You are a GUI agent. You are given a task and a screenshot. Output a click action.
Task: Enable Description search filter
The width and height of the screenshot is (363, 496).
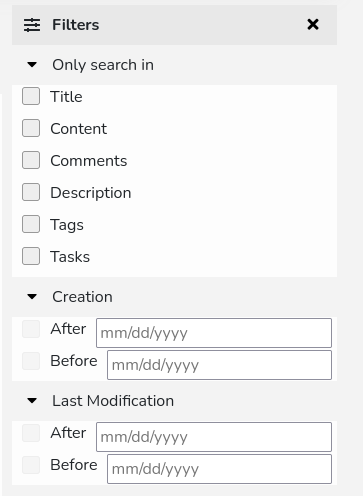[31, 192]
